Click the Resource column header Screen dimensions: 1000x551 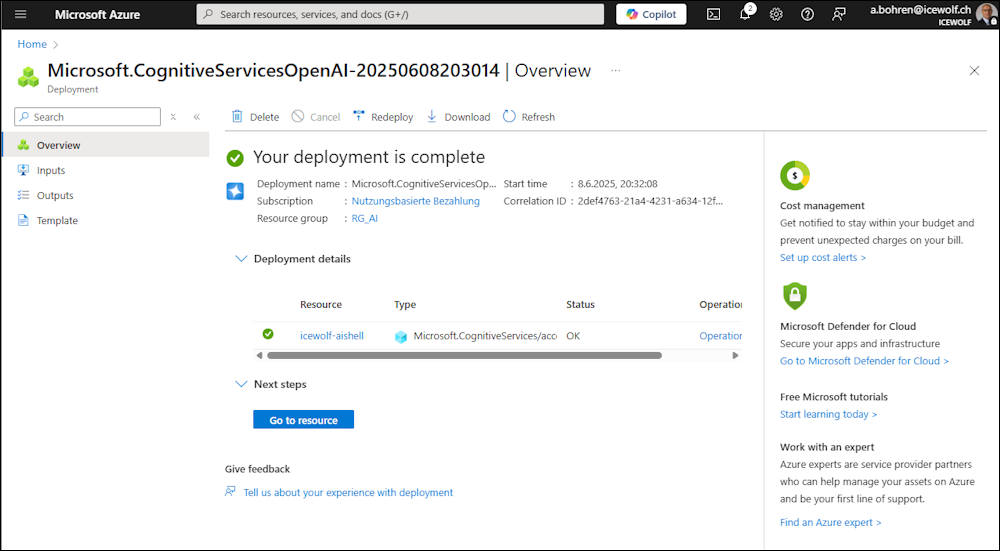pyautogui.click(x=321, y=304)
